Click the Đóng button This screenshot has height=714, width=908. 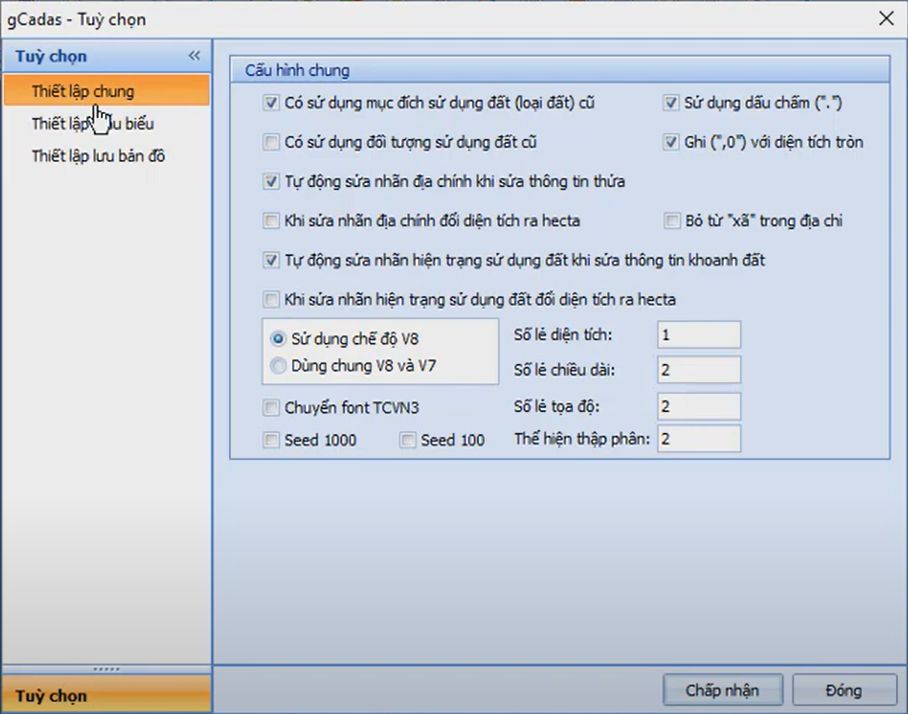[x=842, y=690]
